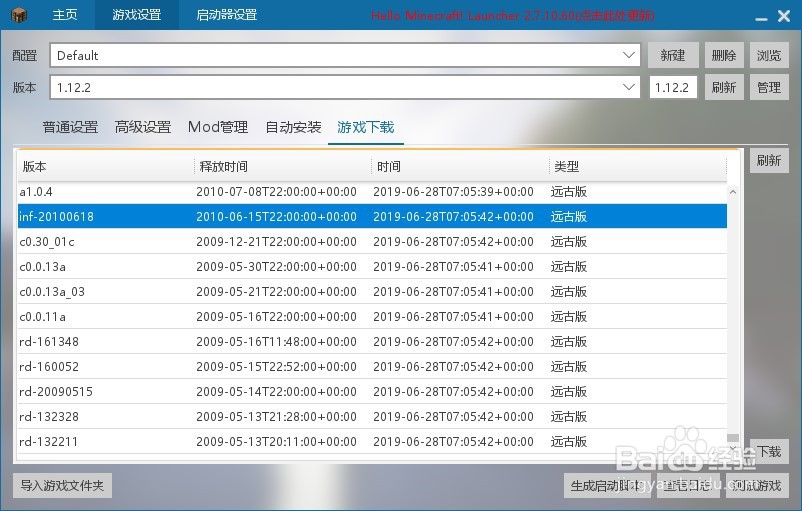Sort by the 释放时间 column header

coord(283,166)
